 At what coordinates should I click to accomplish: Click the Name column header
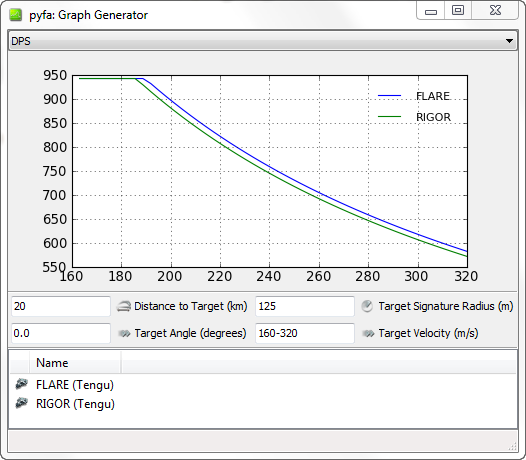pyautogui.click(x=75, y=363)
